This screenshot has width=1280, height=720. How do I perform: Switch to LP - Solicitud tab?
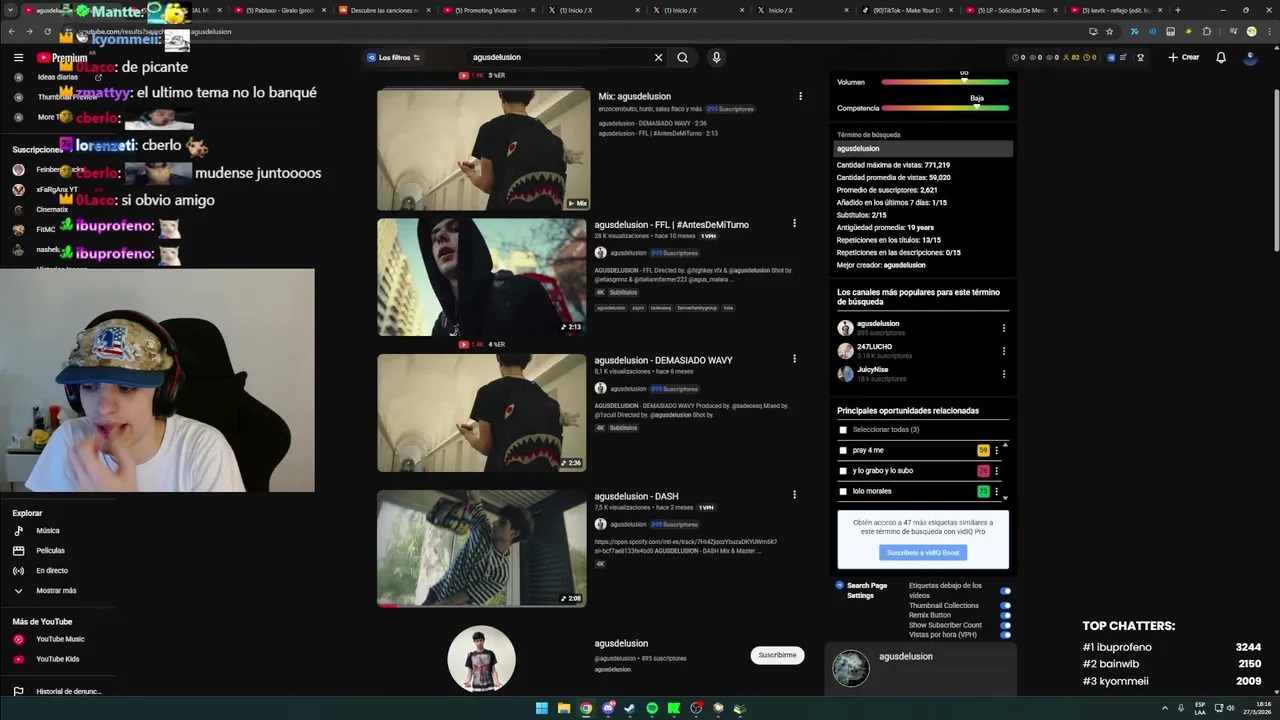pos(1010,10)
